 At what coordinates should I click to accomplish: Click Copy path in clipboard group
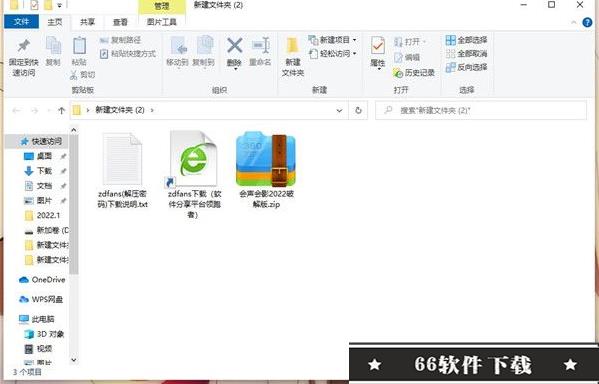120,40
